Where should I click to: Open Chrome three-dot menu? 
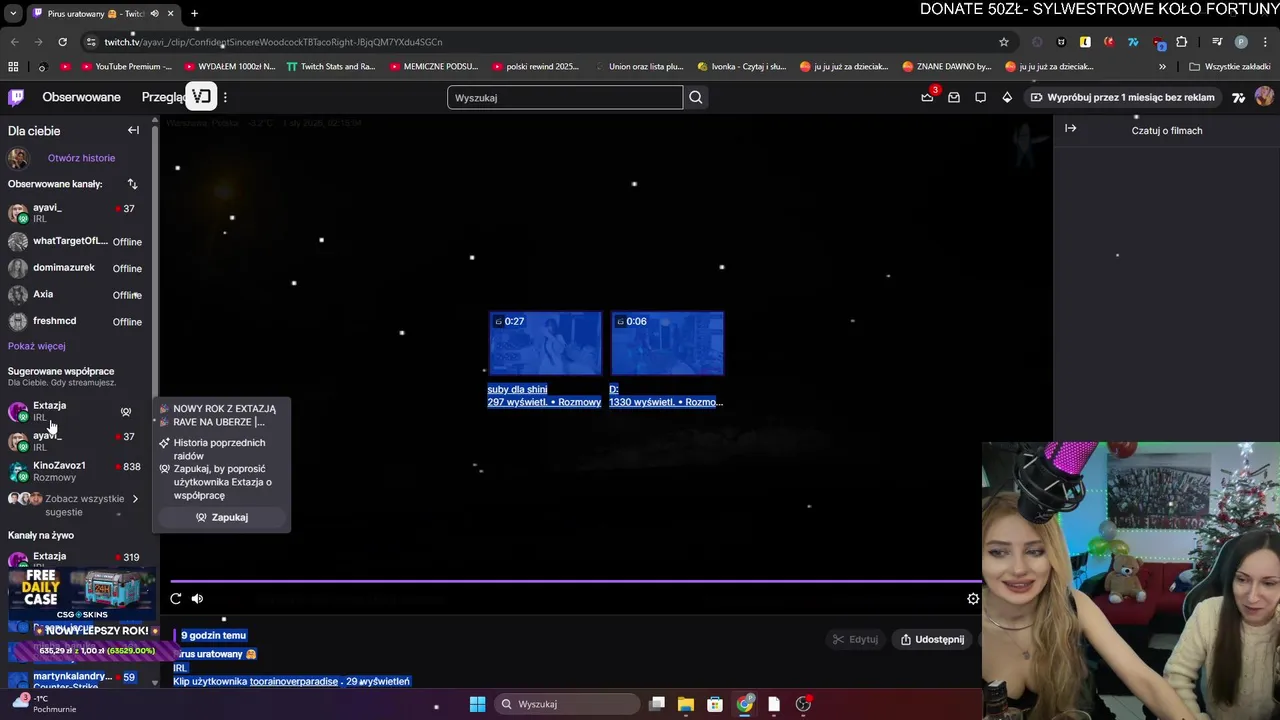[x=1265, y=42]
